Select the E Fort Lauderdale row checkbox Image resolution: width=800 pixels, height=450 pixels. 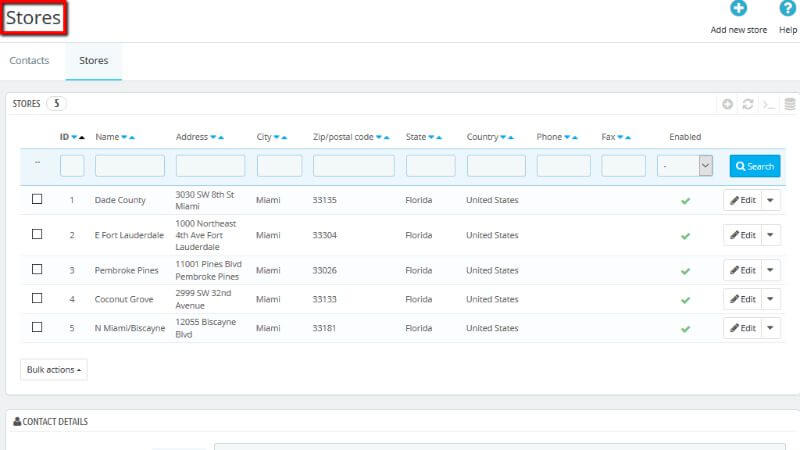point(37,234)
